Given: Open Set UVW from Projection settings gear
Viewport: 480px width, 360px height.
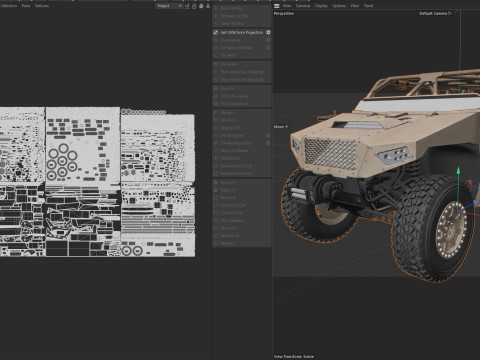Looking at the screenshot, I should 268,32.
